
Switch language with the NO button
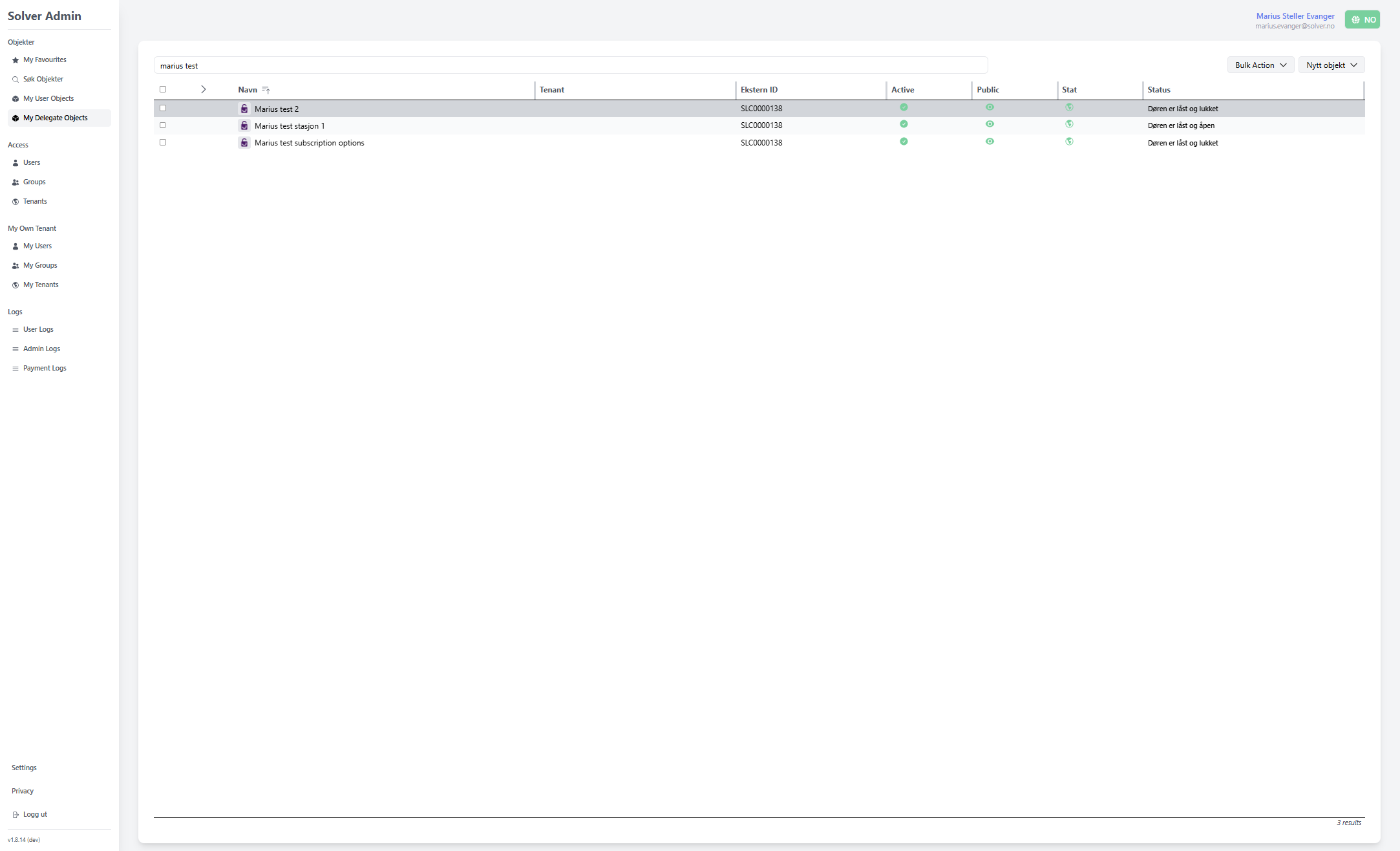coord(1363,19)
